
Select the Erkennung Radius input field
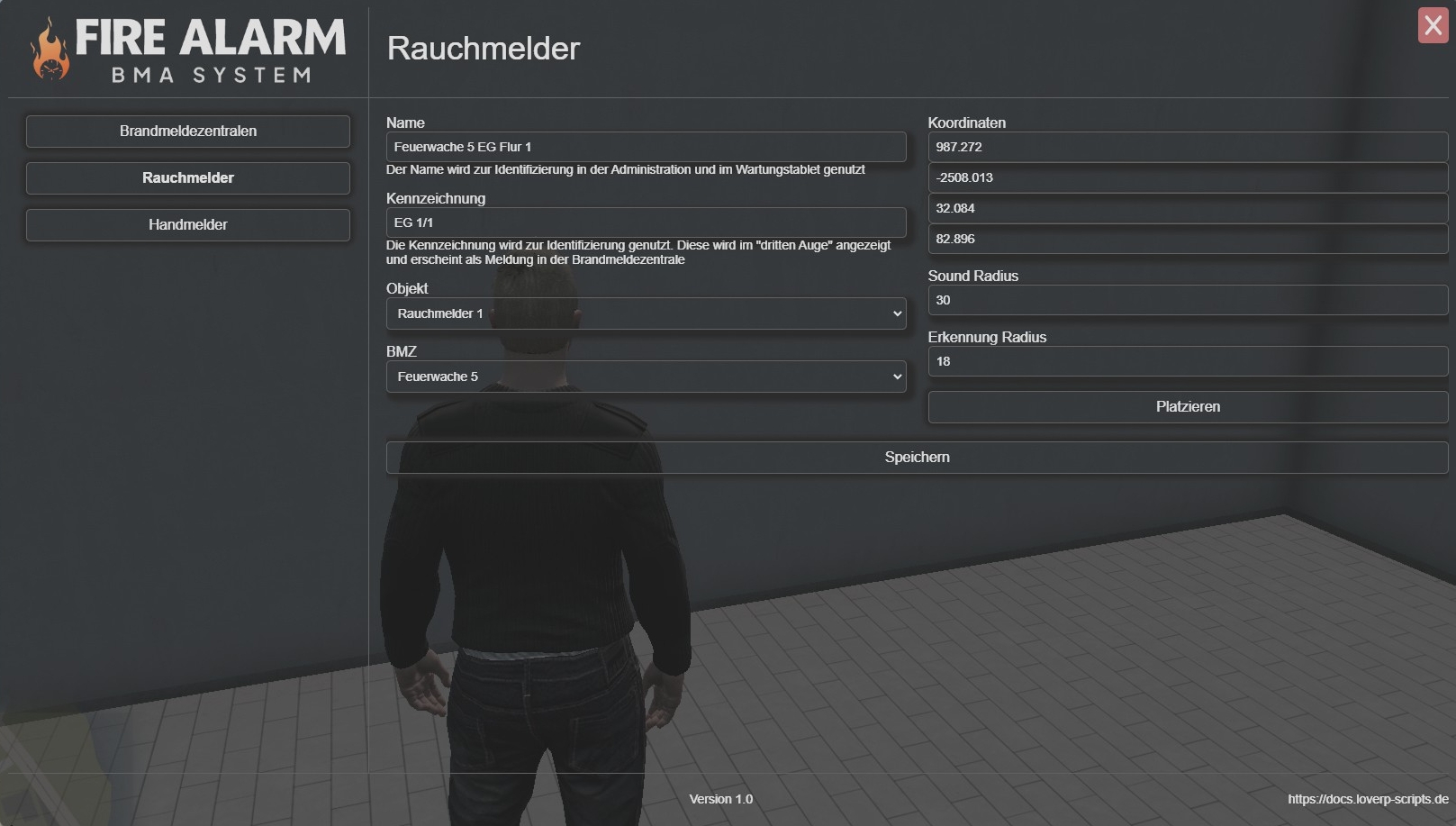point(1187,361)
